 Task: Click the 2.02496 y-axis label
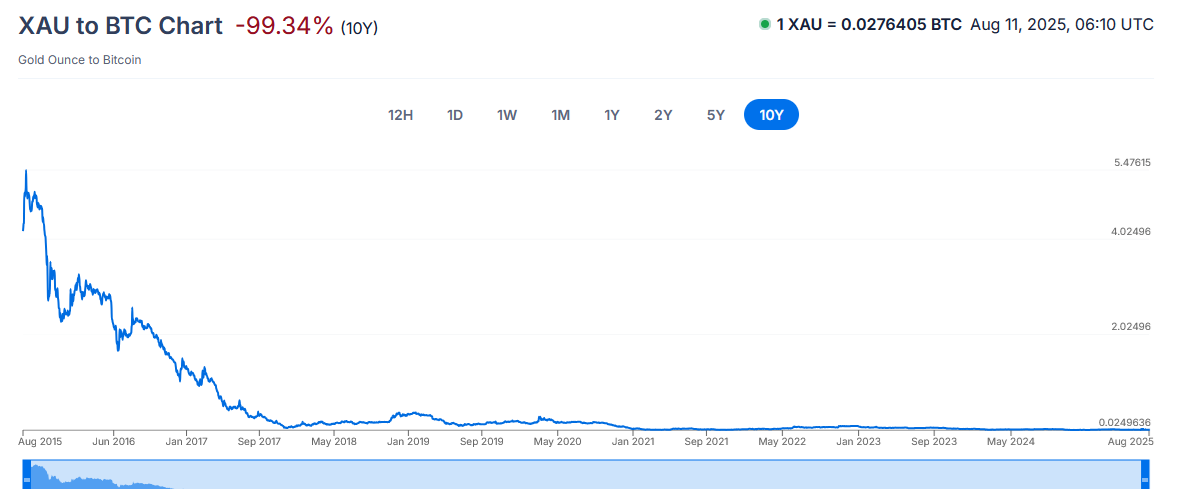coord(1132,327)
